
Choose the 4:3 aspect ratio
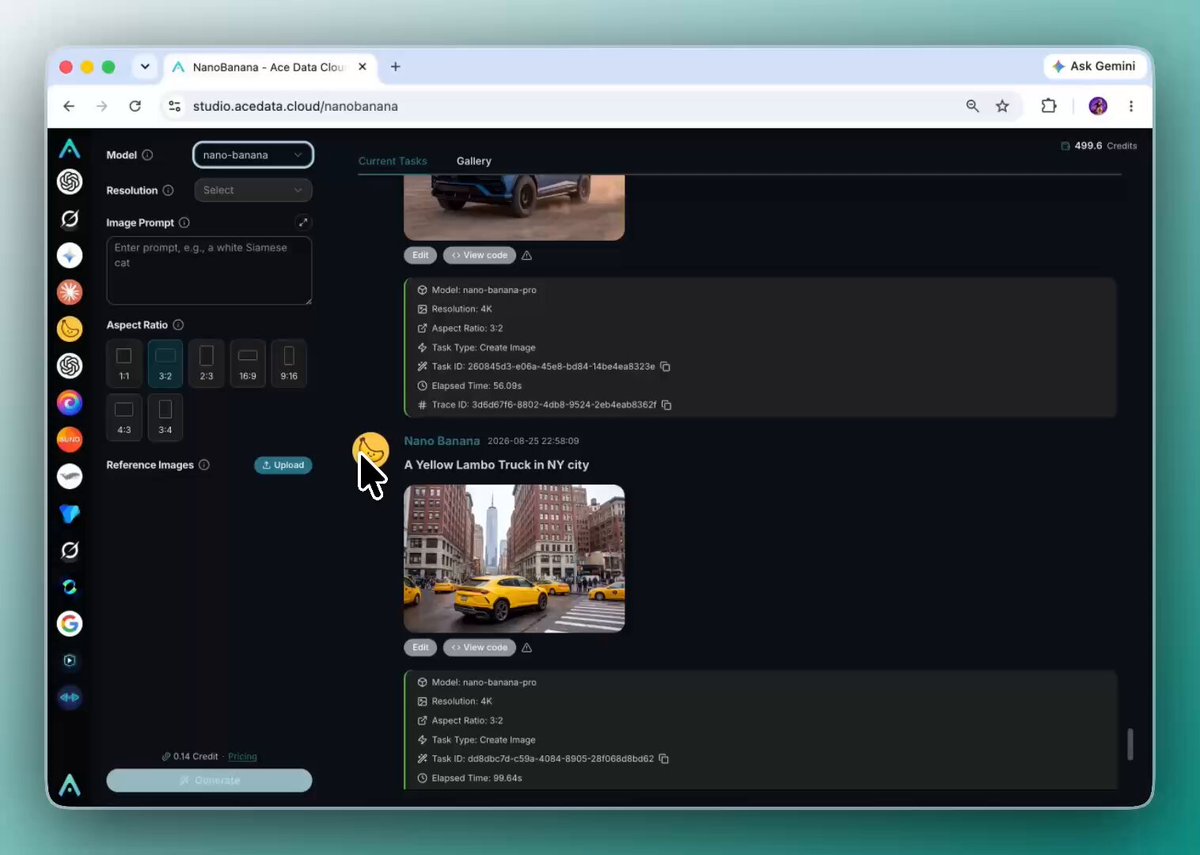[124, 418]
